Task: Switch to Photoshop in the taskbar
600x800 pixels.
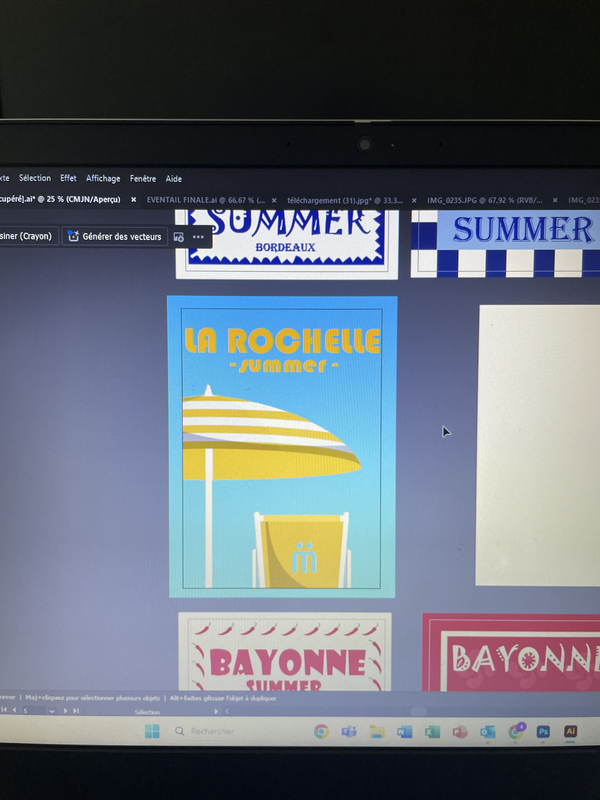Action: tap(543, 731)
